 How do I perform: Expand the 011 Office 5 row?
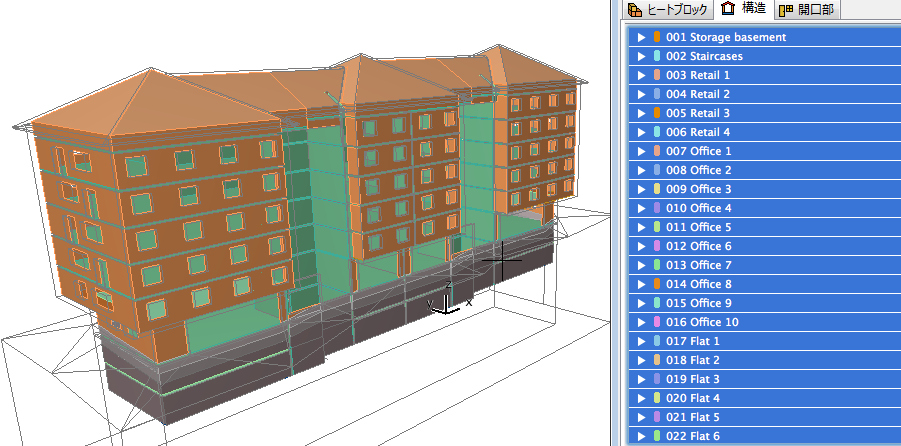pos(642,227)
